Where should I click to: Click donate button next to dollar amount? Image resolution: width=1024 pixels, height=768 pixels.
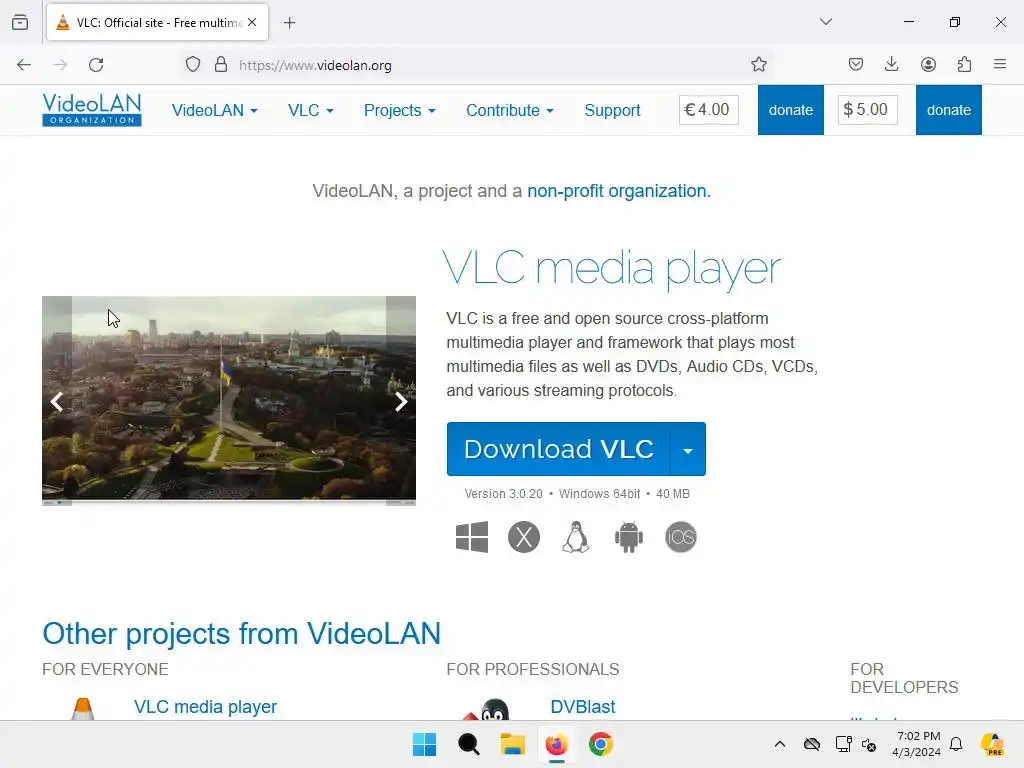click(948, 110)
